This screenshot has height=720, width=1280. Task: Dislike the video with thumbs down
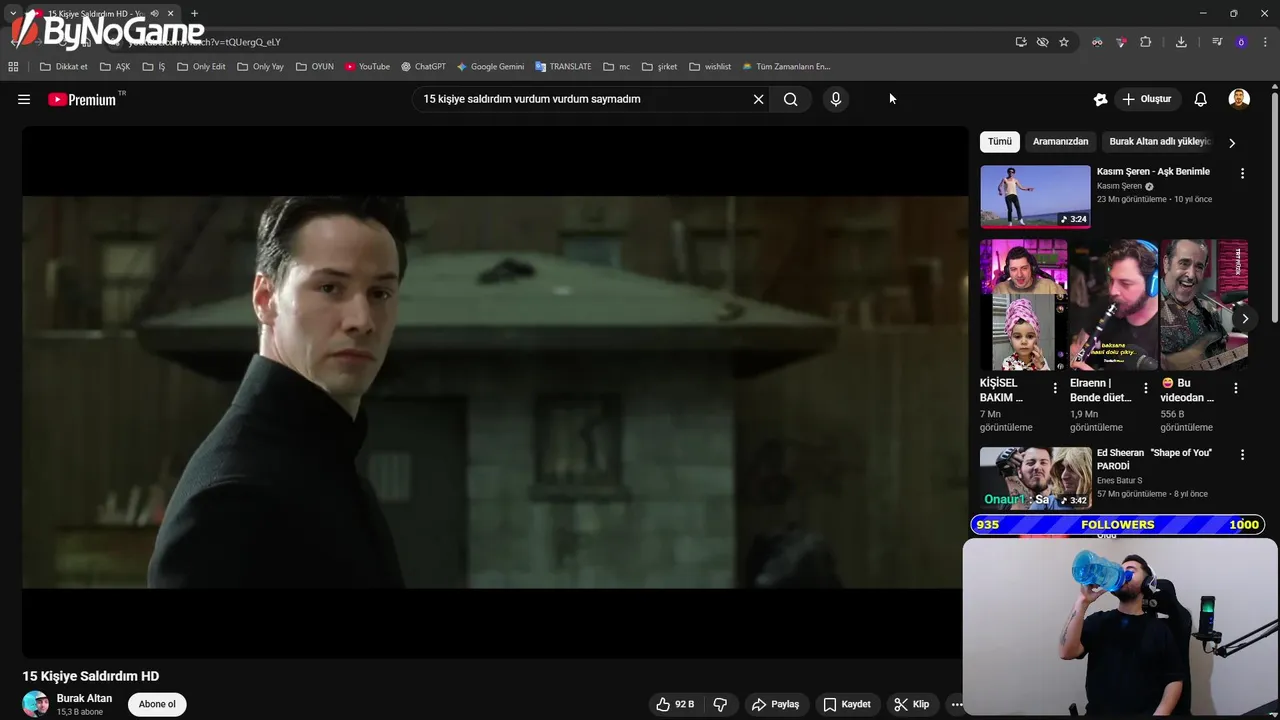tap(720, 704)
